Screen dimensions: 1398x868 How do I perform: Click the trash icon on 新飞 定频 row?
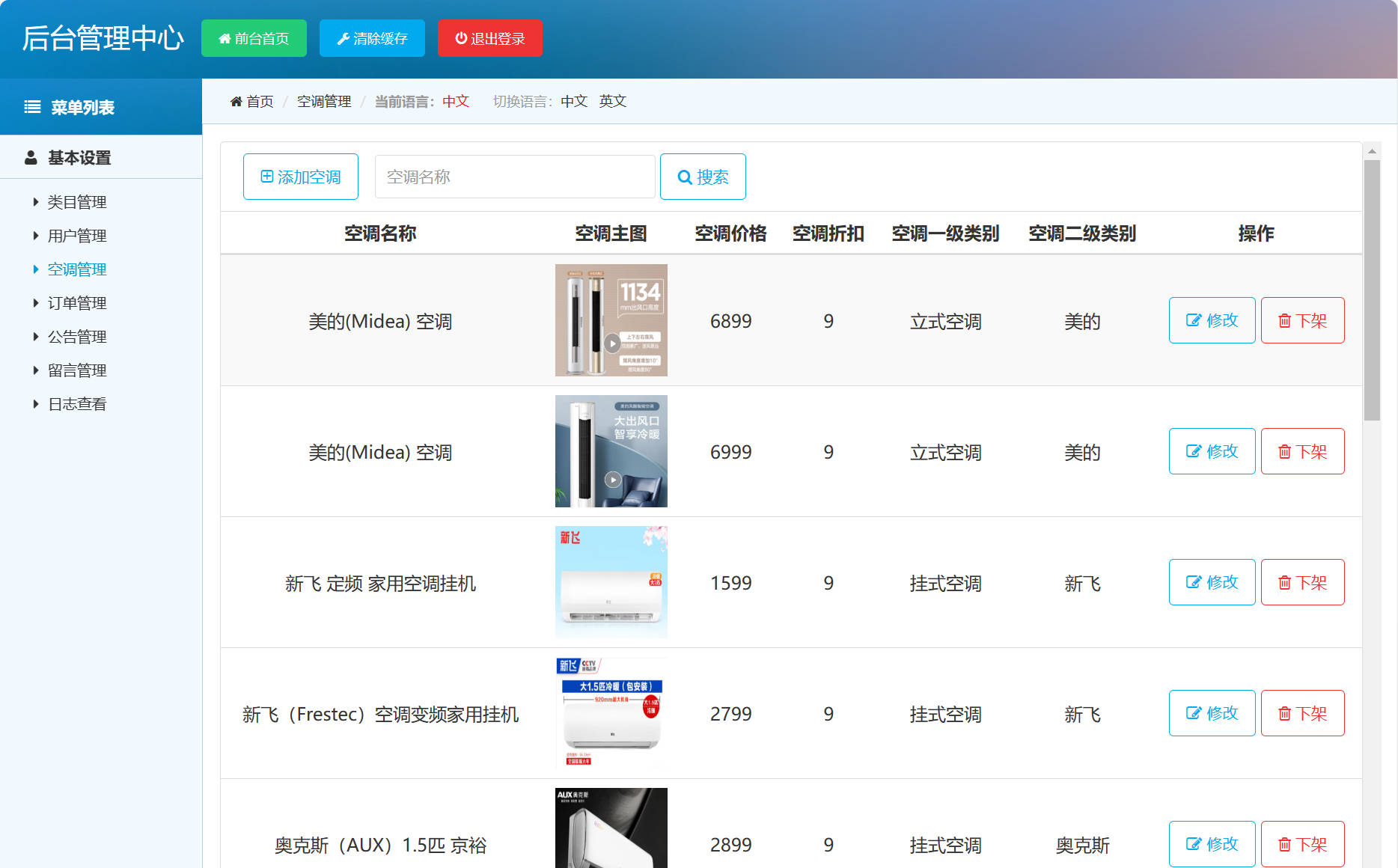pos(1284,582)
